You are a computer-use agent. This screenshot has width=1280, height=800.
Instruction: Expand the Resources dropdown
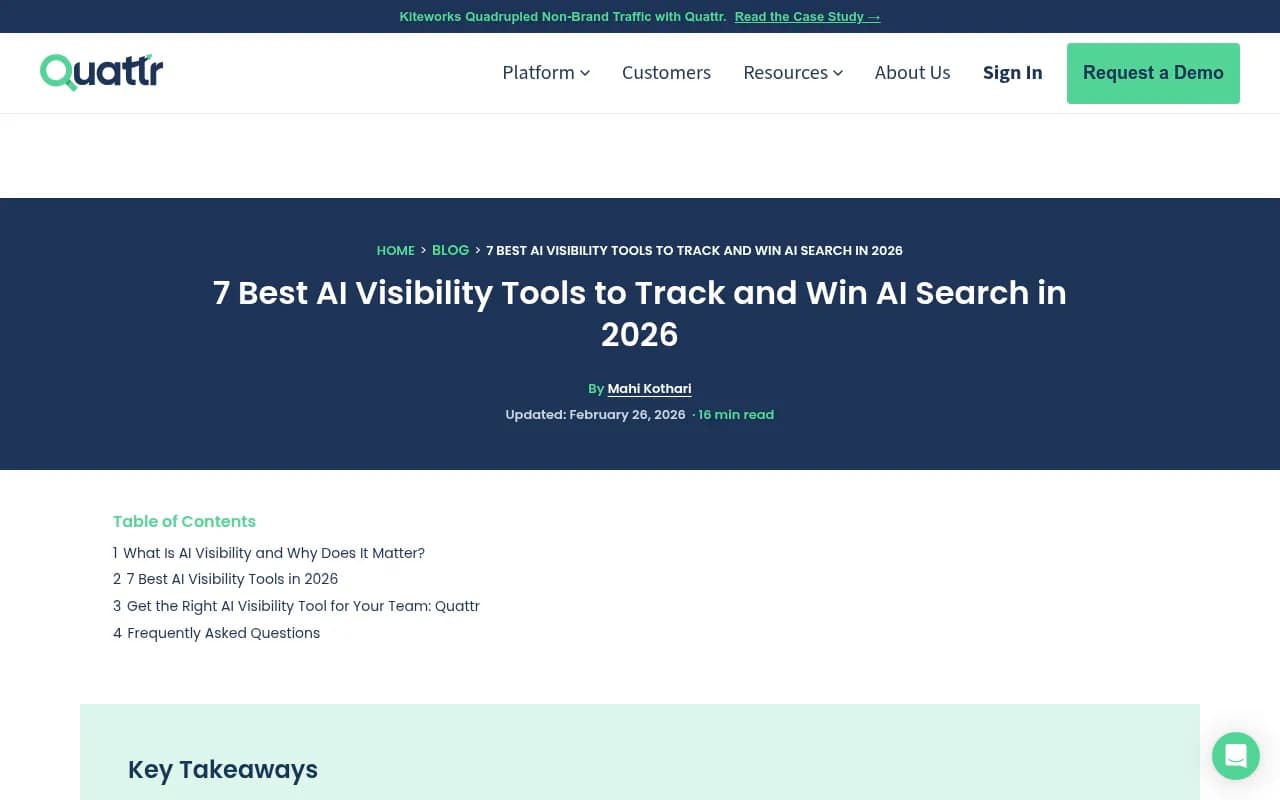coord(793,73)
